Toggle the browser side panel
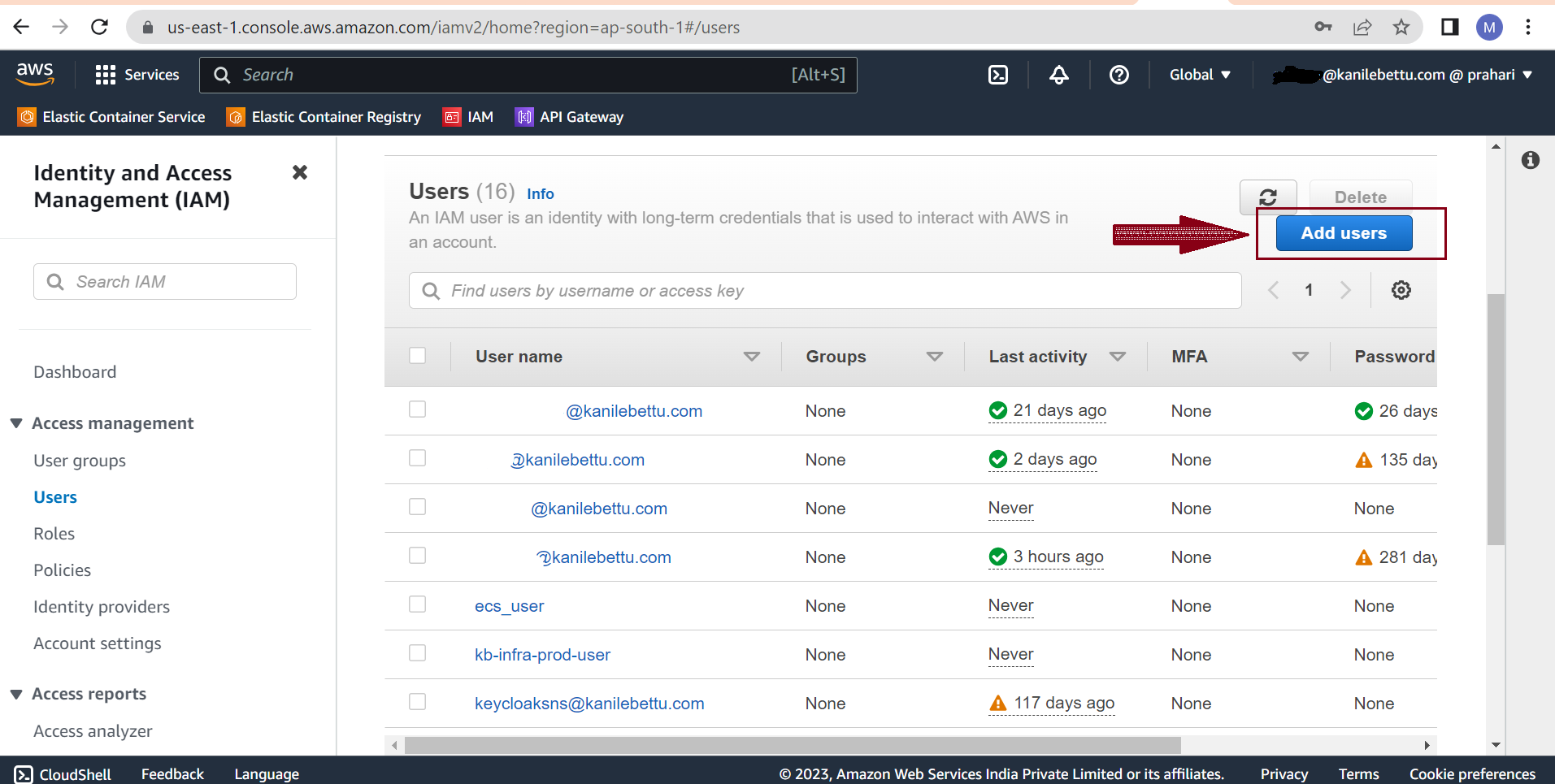 [1449, 27]
